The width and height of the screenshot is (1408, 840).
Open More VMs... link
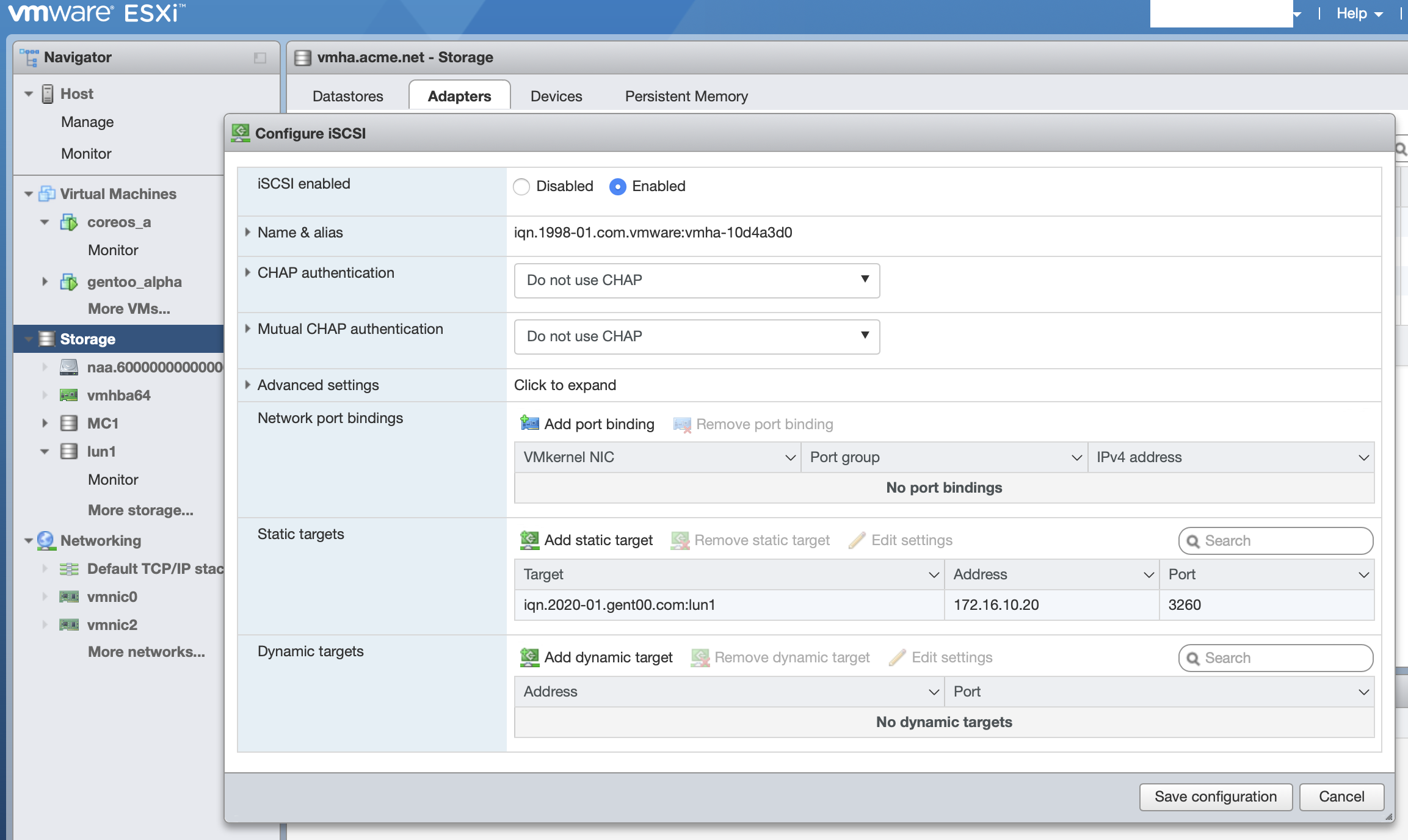[x=129, y=309]
